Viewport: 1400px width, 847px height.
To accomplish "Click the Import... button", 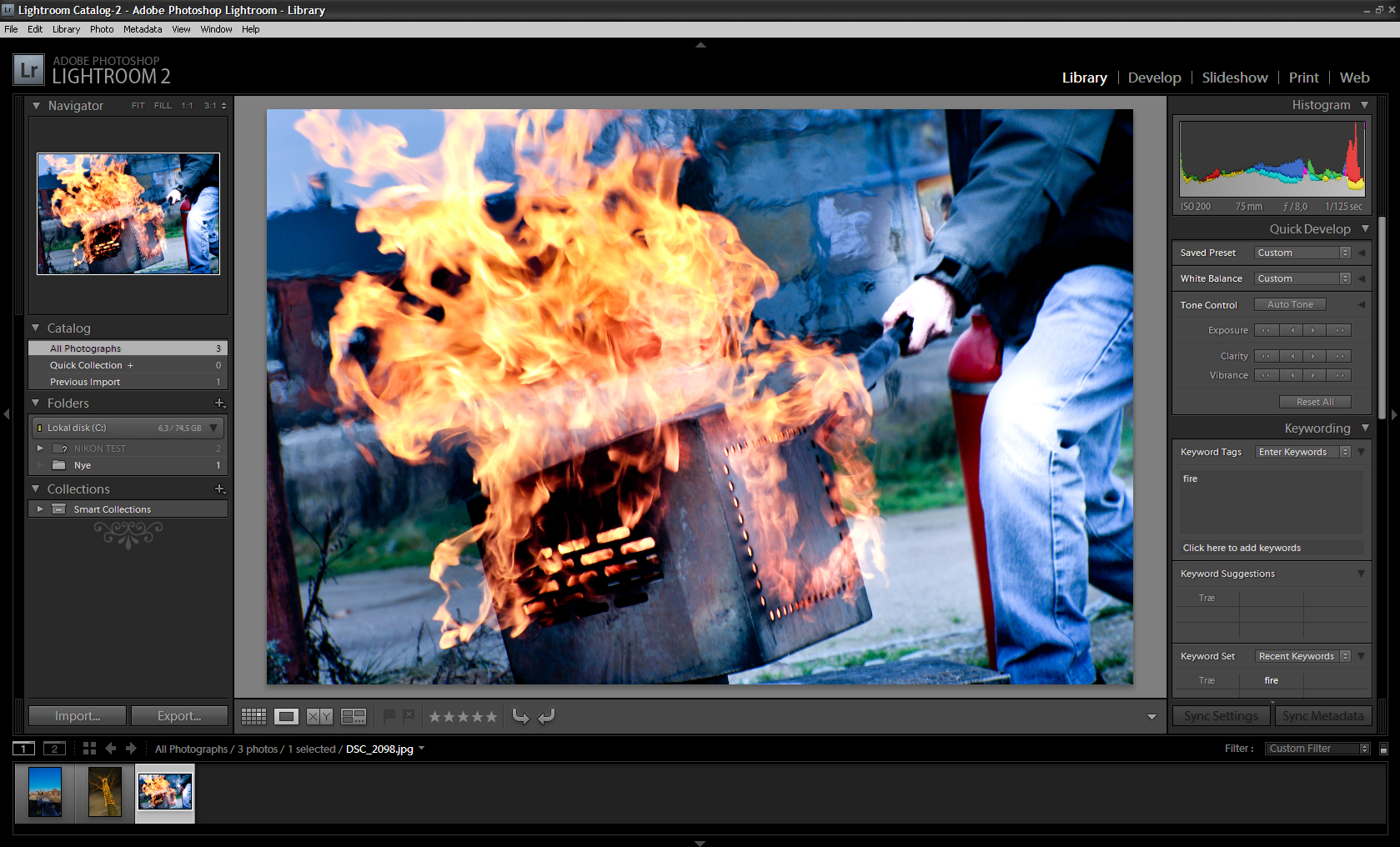I will click(78, 716).
